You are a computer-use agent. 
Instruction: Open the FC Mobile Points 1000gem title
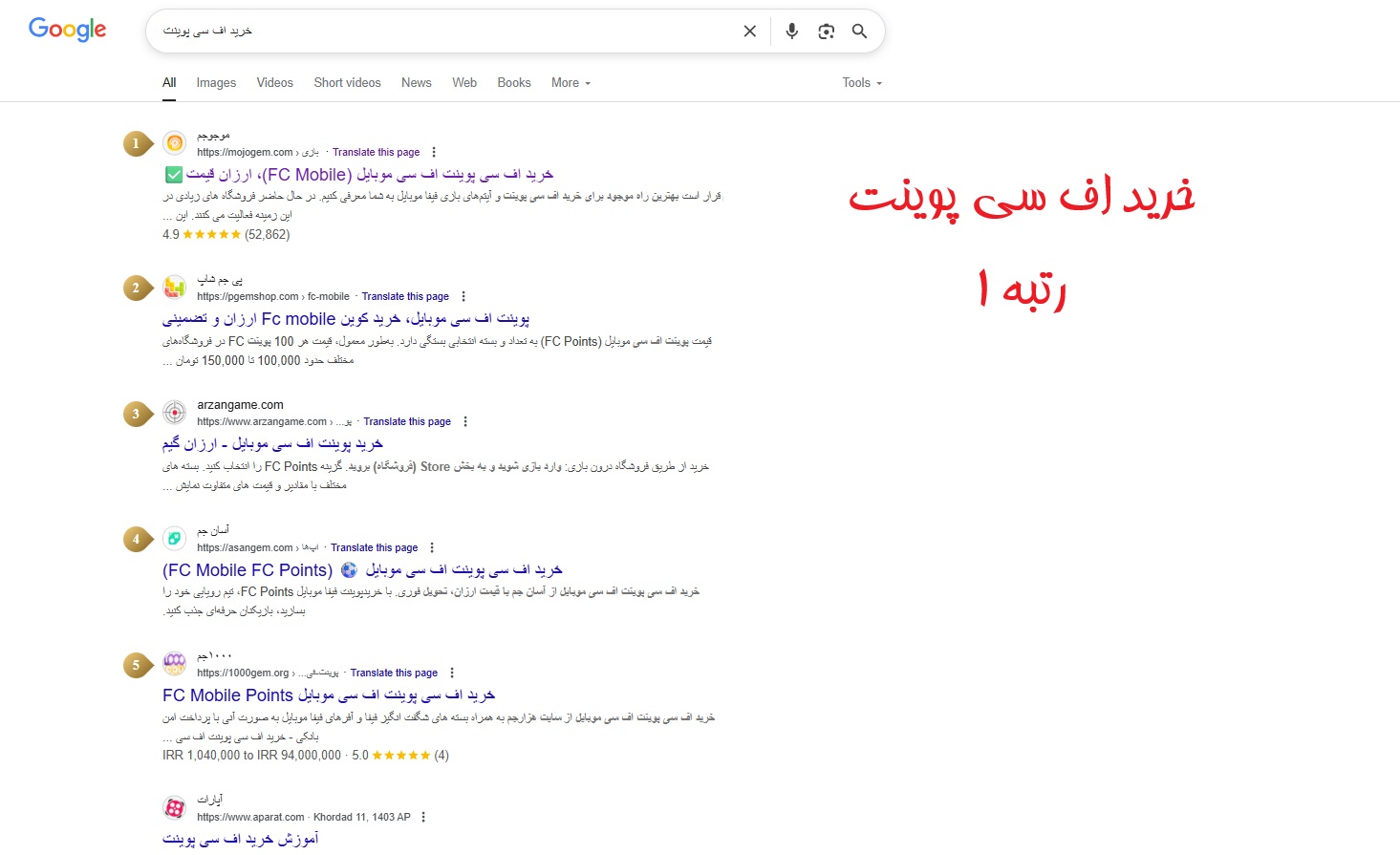pyautogui.click(x=329, y=695)
